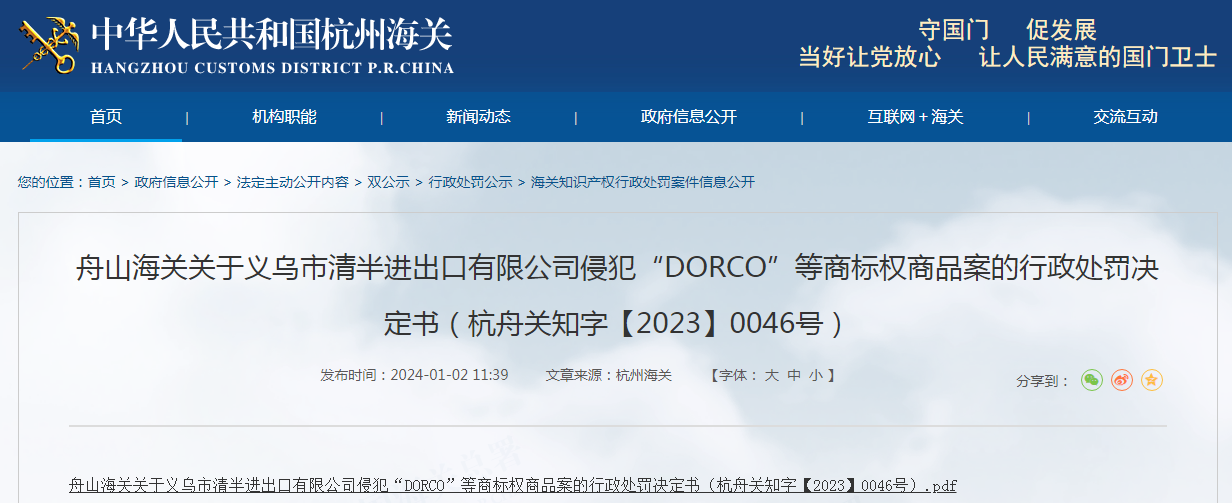Navigate to 交流互动 section
The width and height of the screenshot is (1232, 503).
coord(1125,117)
